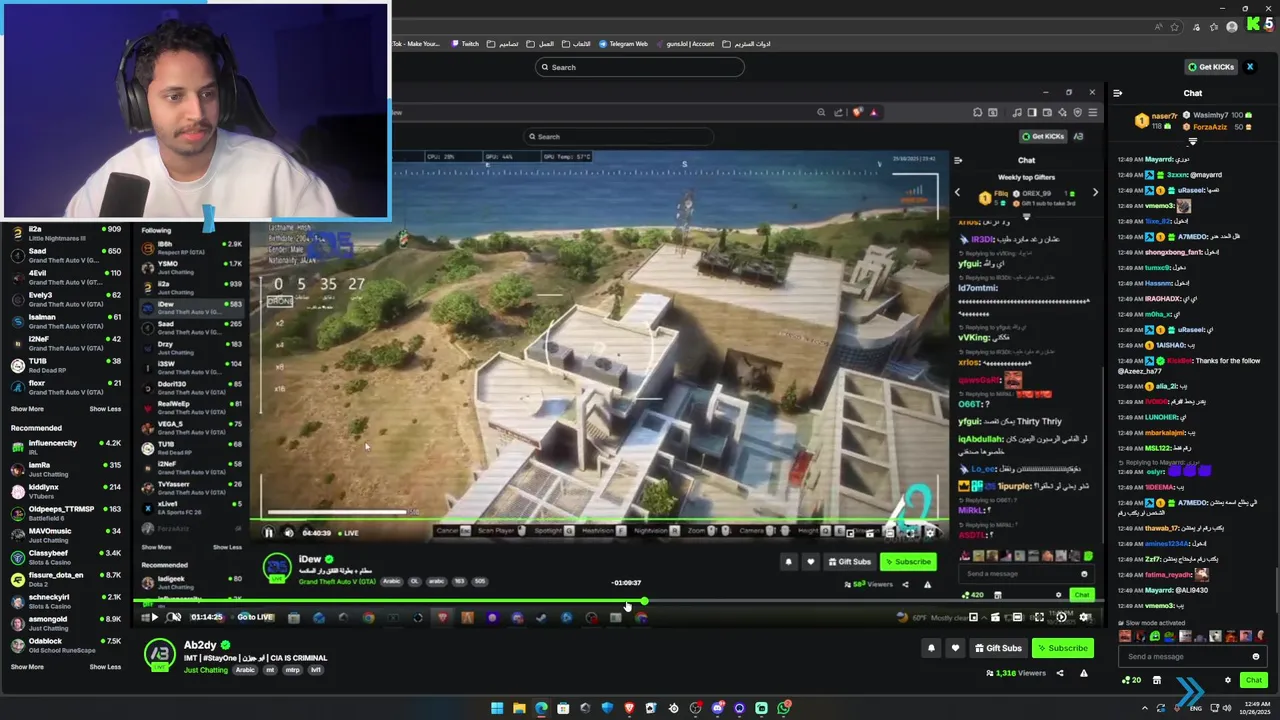The width and height of the screenshot is (1280, 720).
Task: Open the Just Chatting category under Ab2dy
Action: (x=206, y=670)
